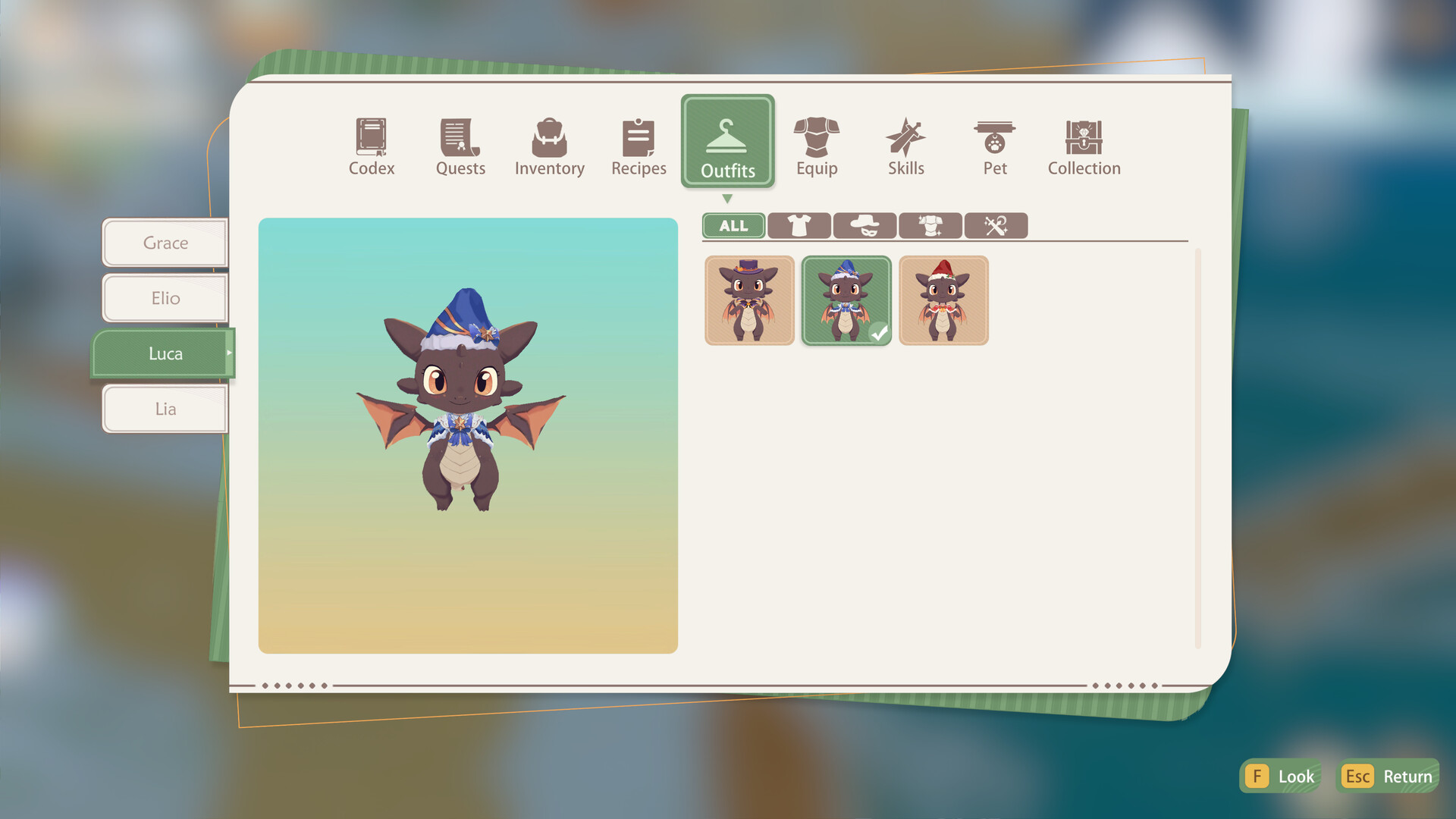Open the Skills swords icon
The height and width of the screenshot is (819, 1456).
coord(905,146)
